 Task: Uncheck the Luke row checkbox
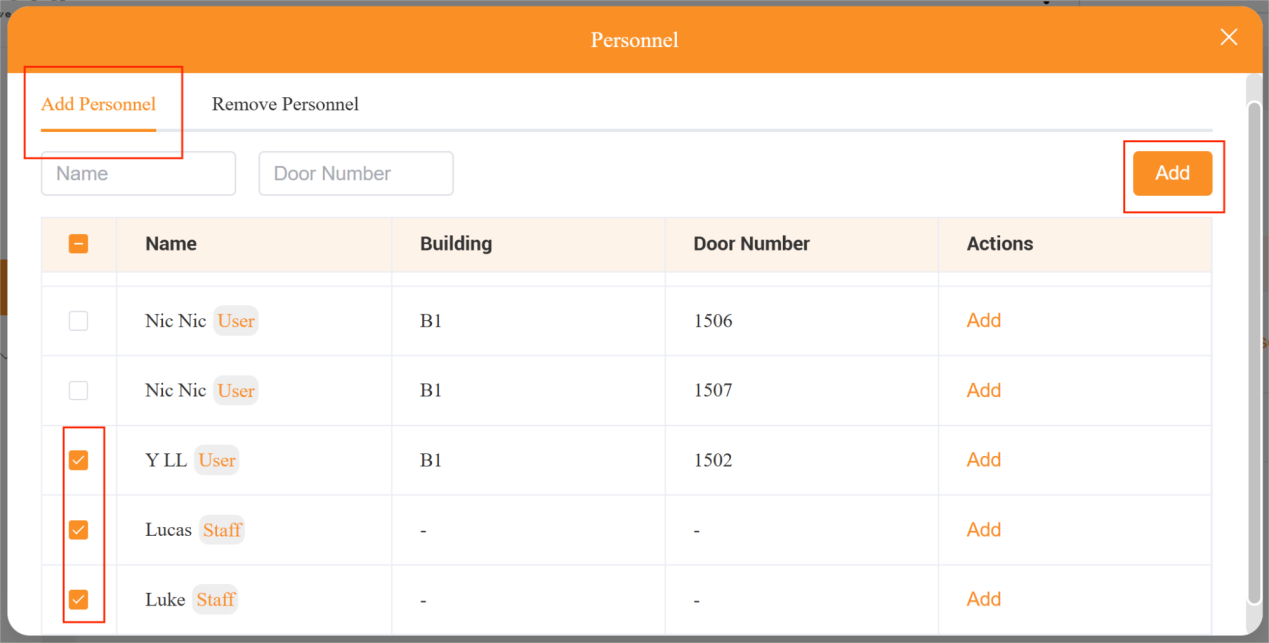point(78,600)
